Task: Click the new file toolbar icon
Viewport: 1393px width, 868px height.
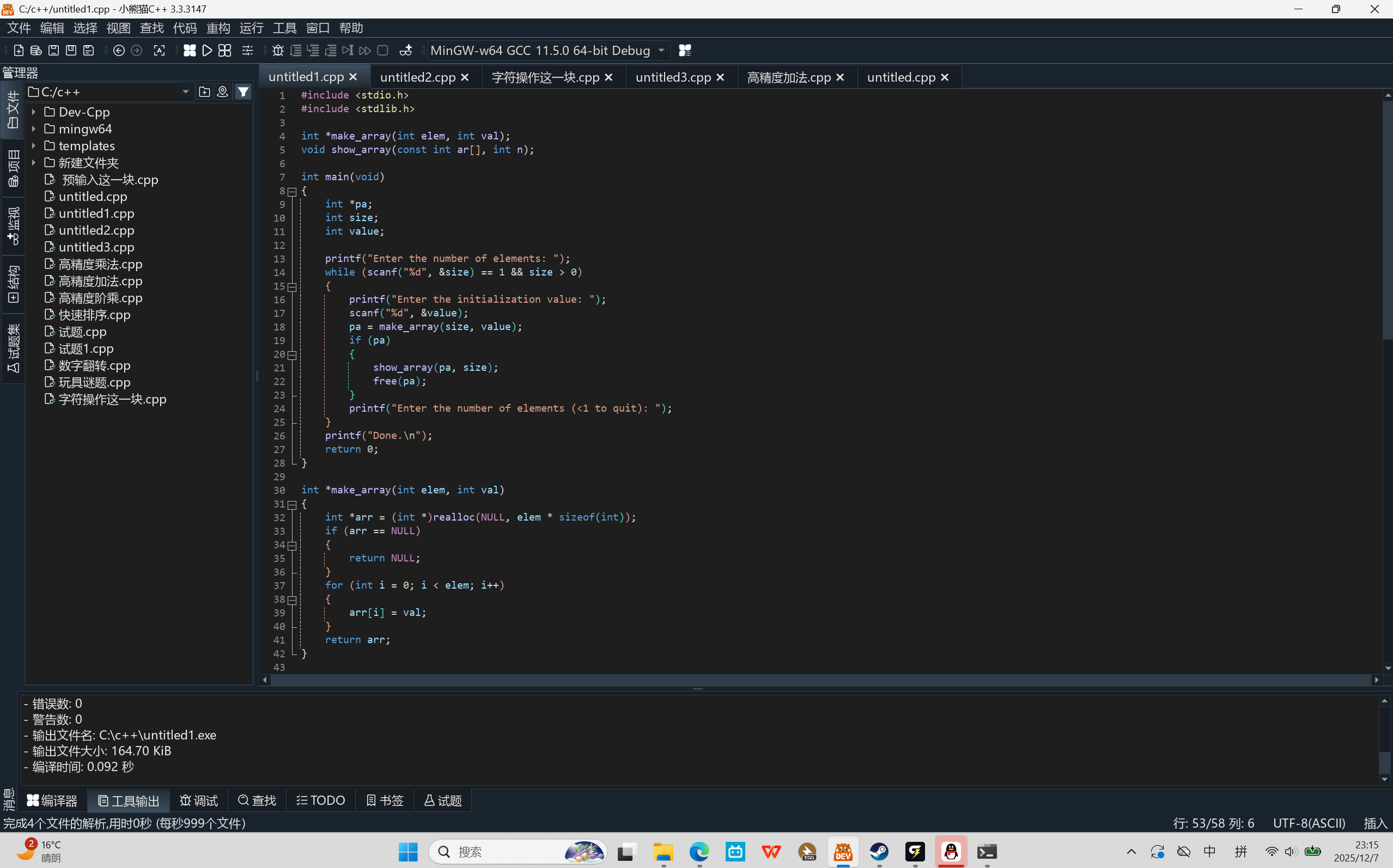Action: point(19,51)
